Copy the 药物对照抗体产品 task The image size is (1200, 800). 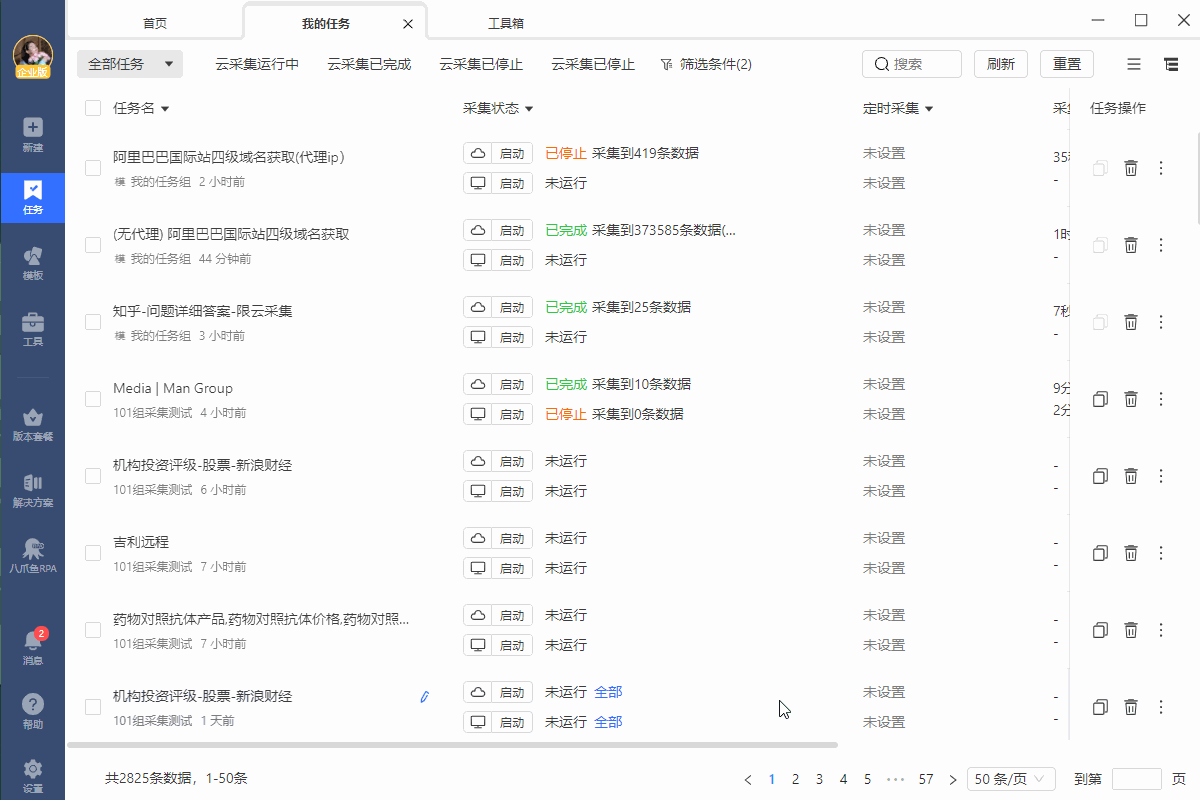tap(1100, 630)
